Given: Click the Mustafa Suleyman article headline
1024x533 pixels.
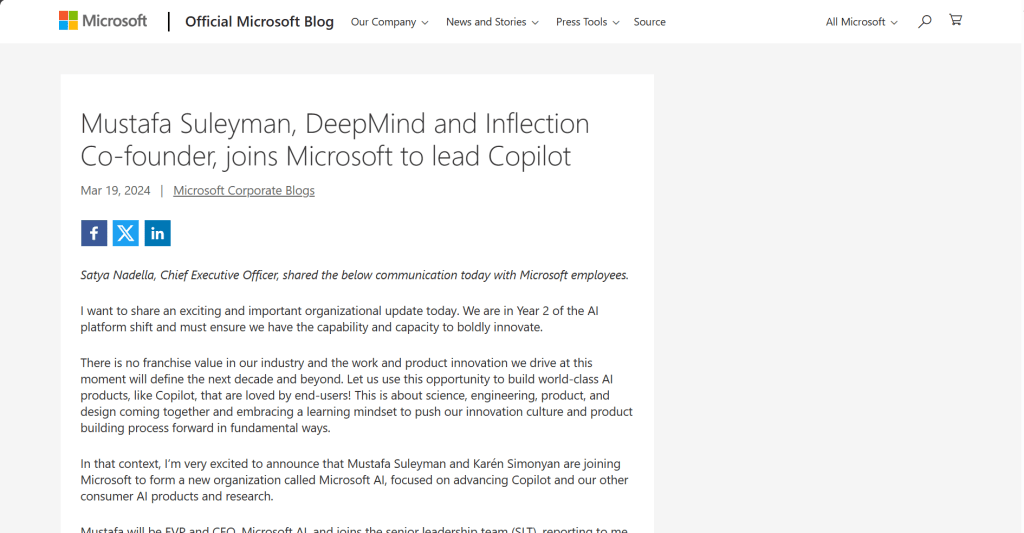Looking at the screenshot, I should coord(334,140).
